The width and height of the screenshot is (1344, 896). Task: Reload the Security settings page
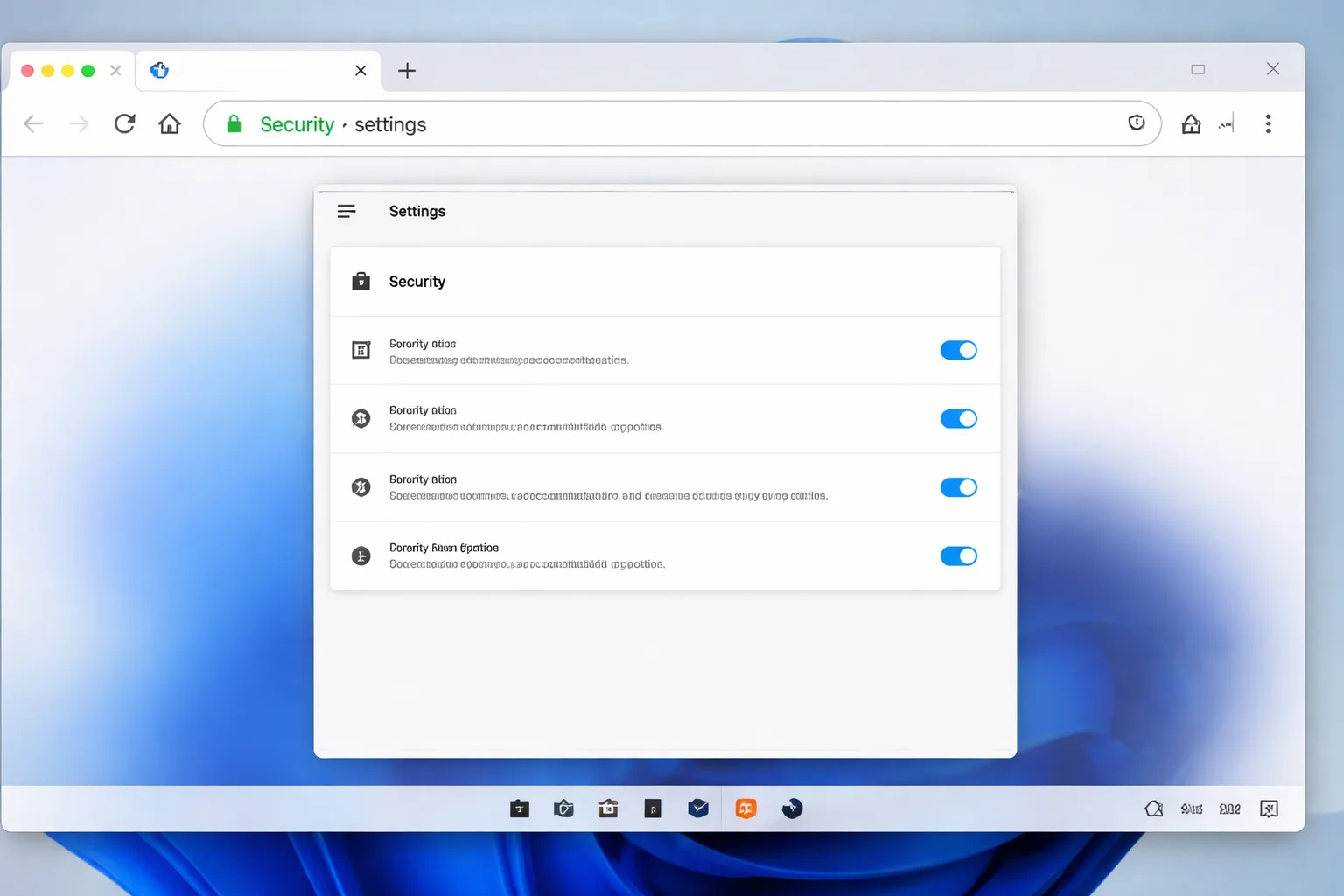pos(124,123)
